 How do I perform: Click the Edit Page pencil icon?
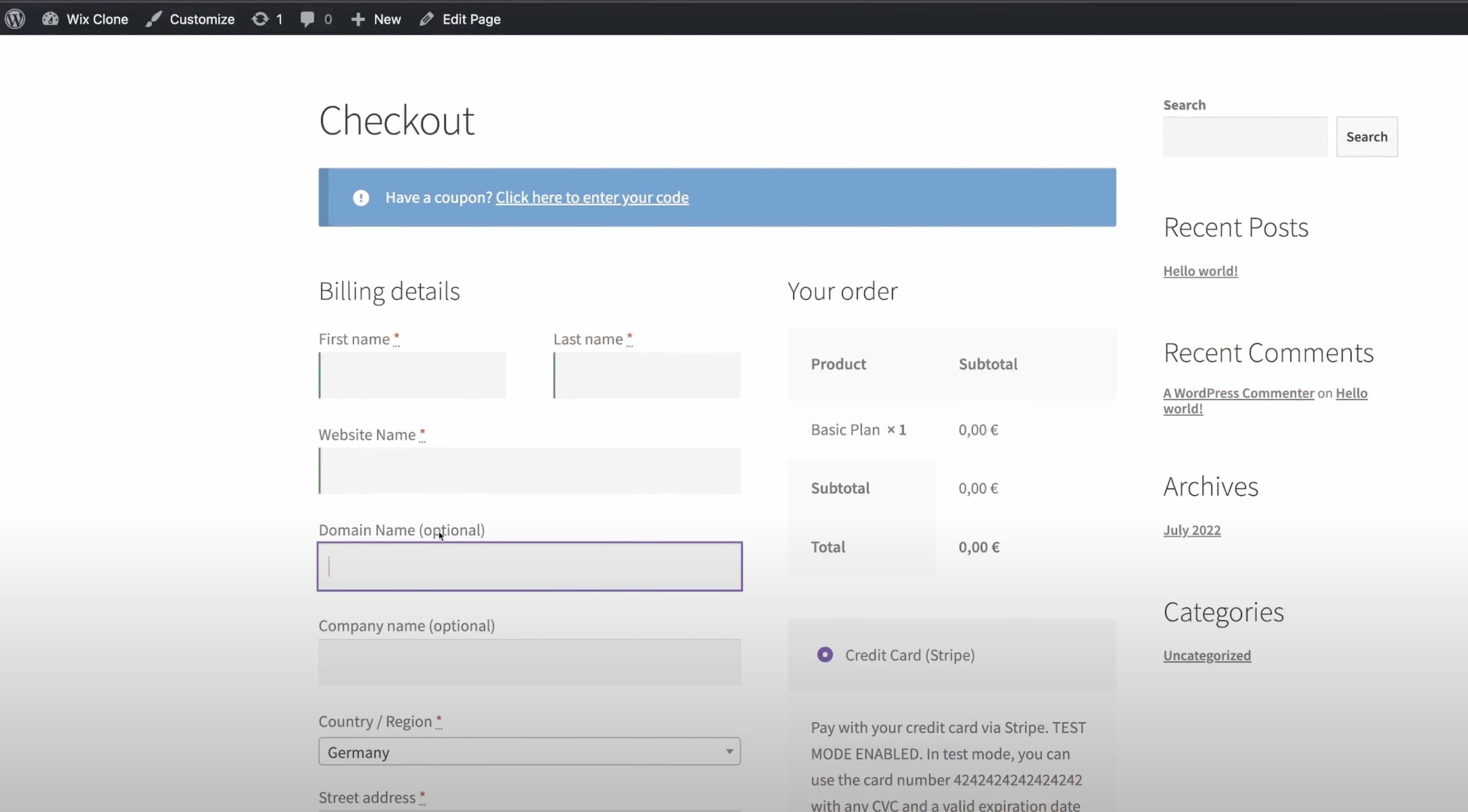coord(426,19)
